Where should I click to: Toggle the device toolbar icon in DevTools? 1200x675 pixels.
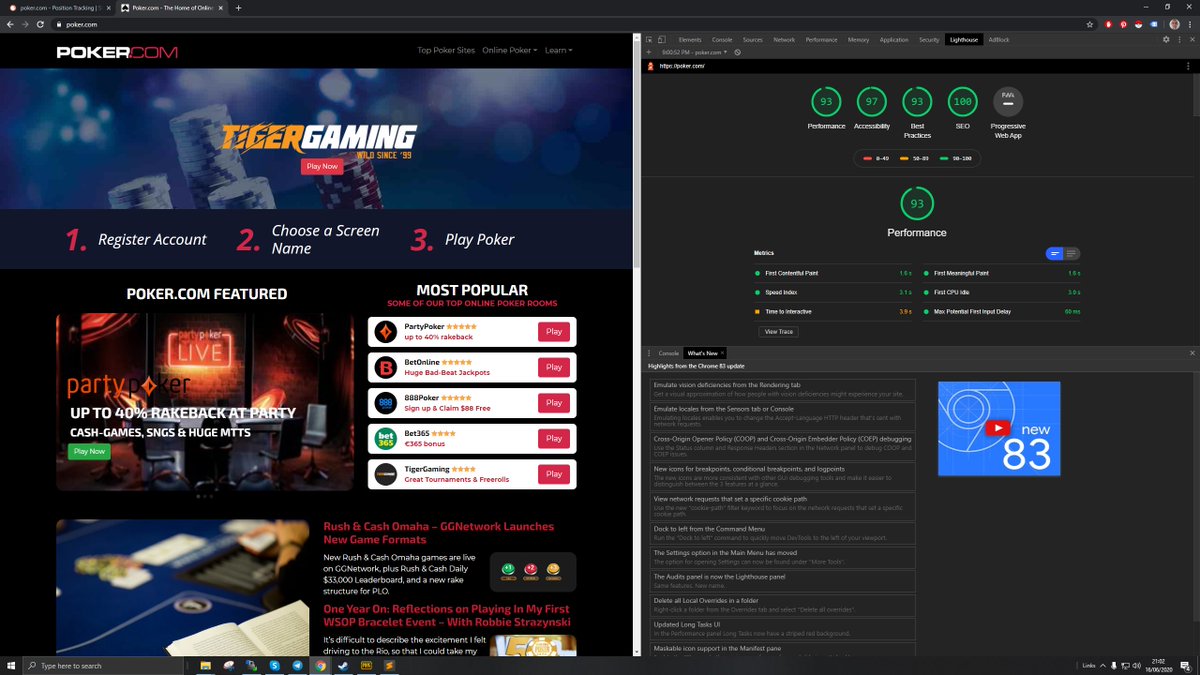click(x=663, y=39)
